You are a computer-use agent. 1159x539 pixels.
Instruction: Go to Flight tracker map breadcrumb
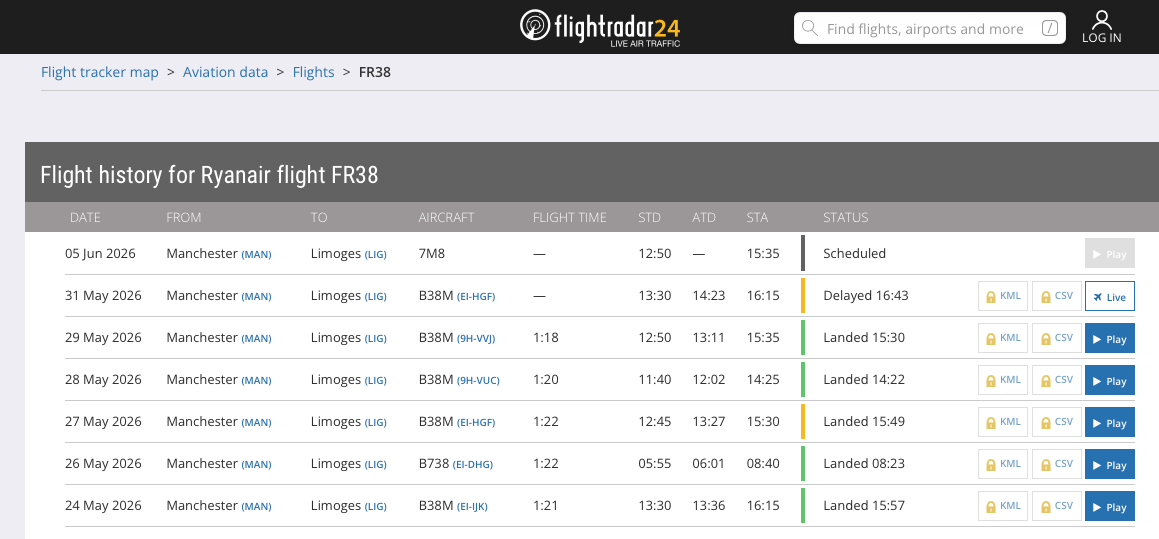point(100,72)
